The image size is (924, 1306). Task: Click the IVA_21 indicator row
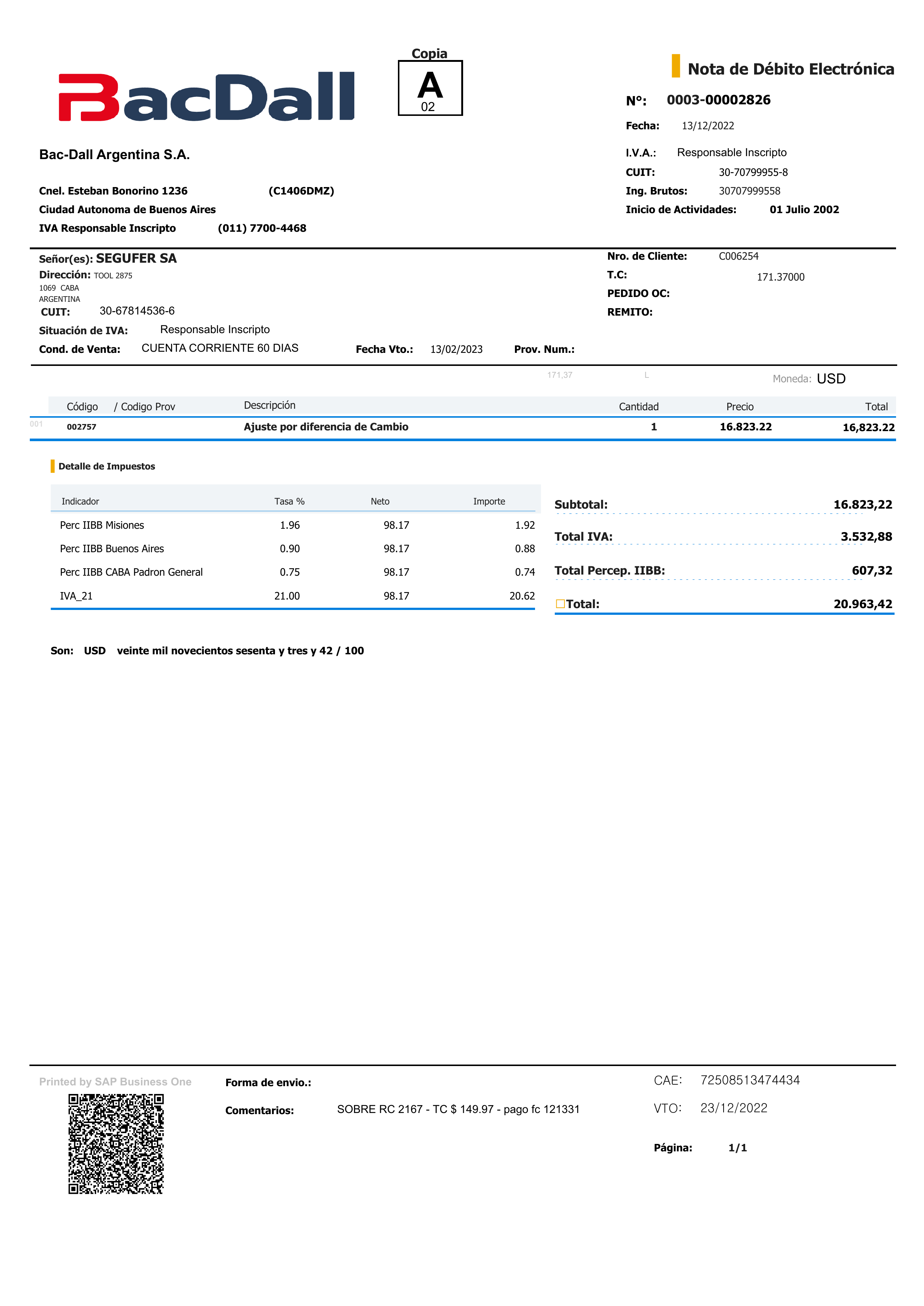click(76, 596)
